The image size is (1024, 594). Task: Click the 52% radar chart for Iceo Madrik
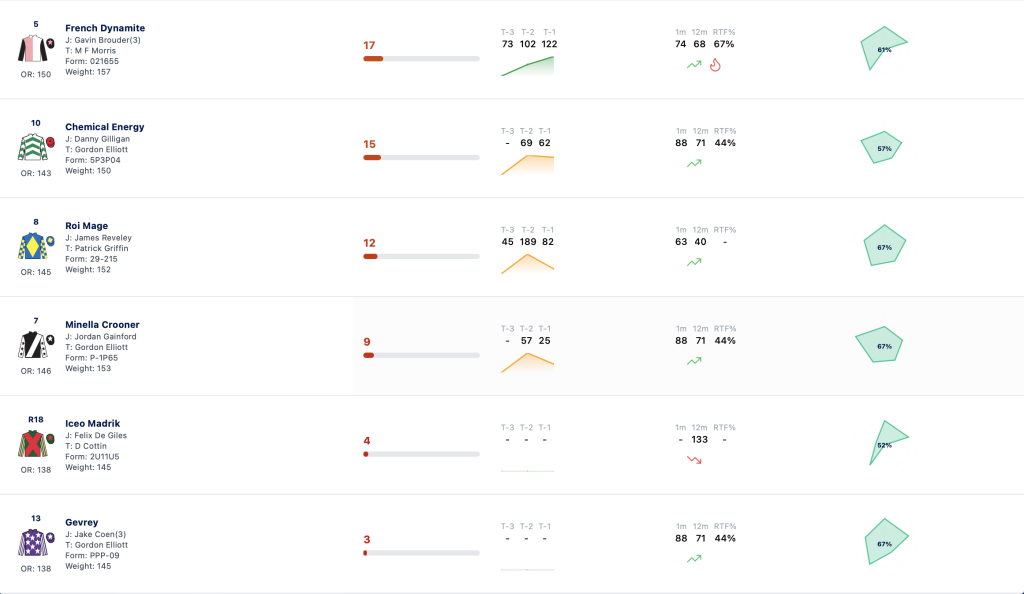coord(888,443)
